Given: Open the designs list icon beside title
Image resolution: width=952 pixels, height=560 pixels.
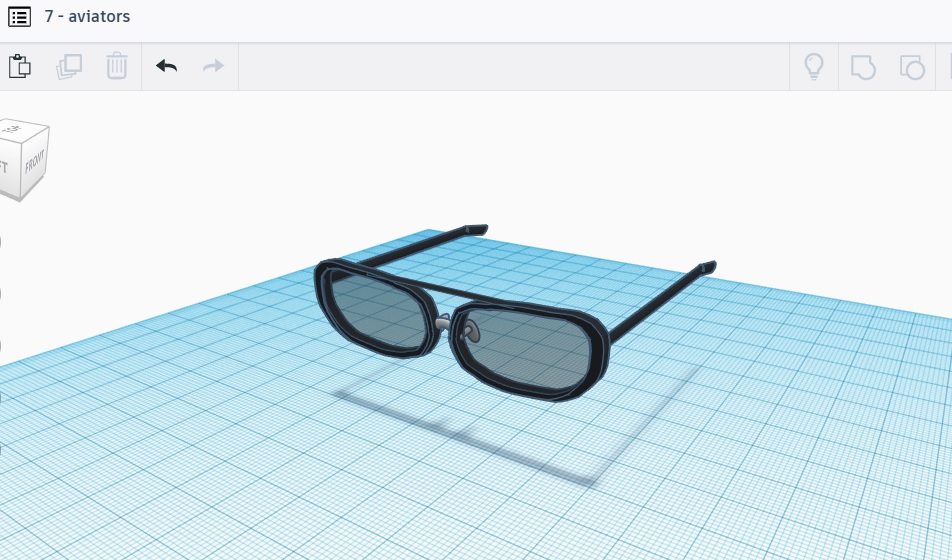Looking at the screenshot, I should coord(19,17).
